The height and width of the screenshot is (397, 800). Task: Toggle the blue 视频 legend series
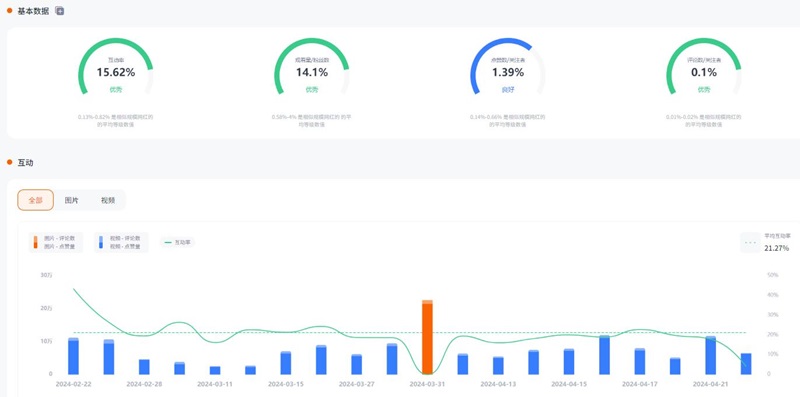121,242
